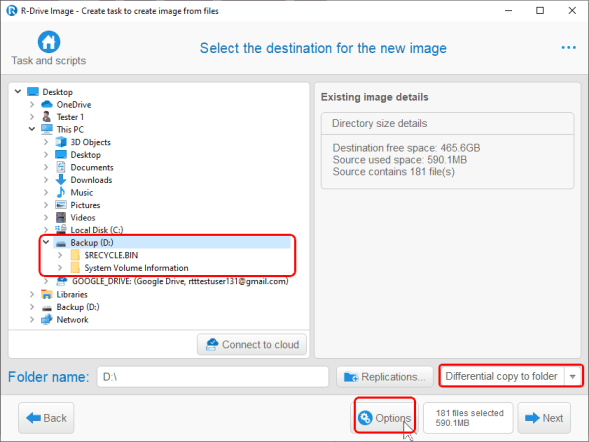Image resolution: width=589 pixels, height=442 pixels.
Task: Click the Tester 1 user icon
Action: pos(47,117)
